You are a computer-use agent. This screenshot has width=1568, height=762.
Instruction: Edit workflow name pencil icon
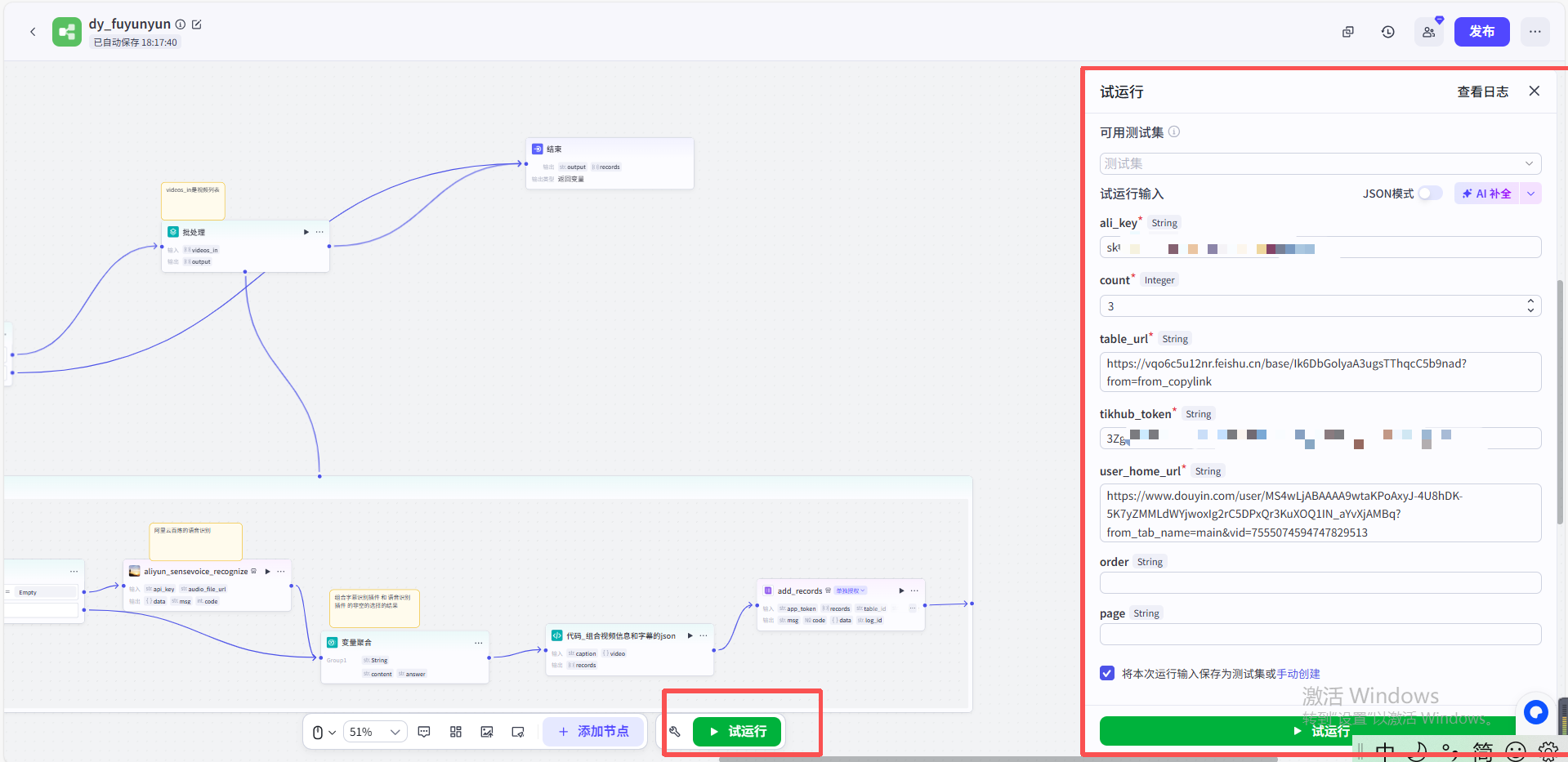pyautogui.click(x=197, y=25)
